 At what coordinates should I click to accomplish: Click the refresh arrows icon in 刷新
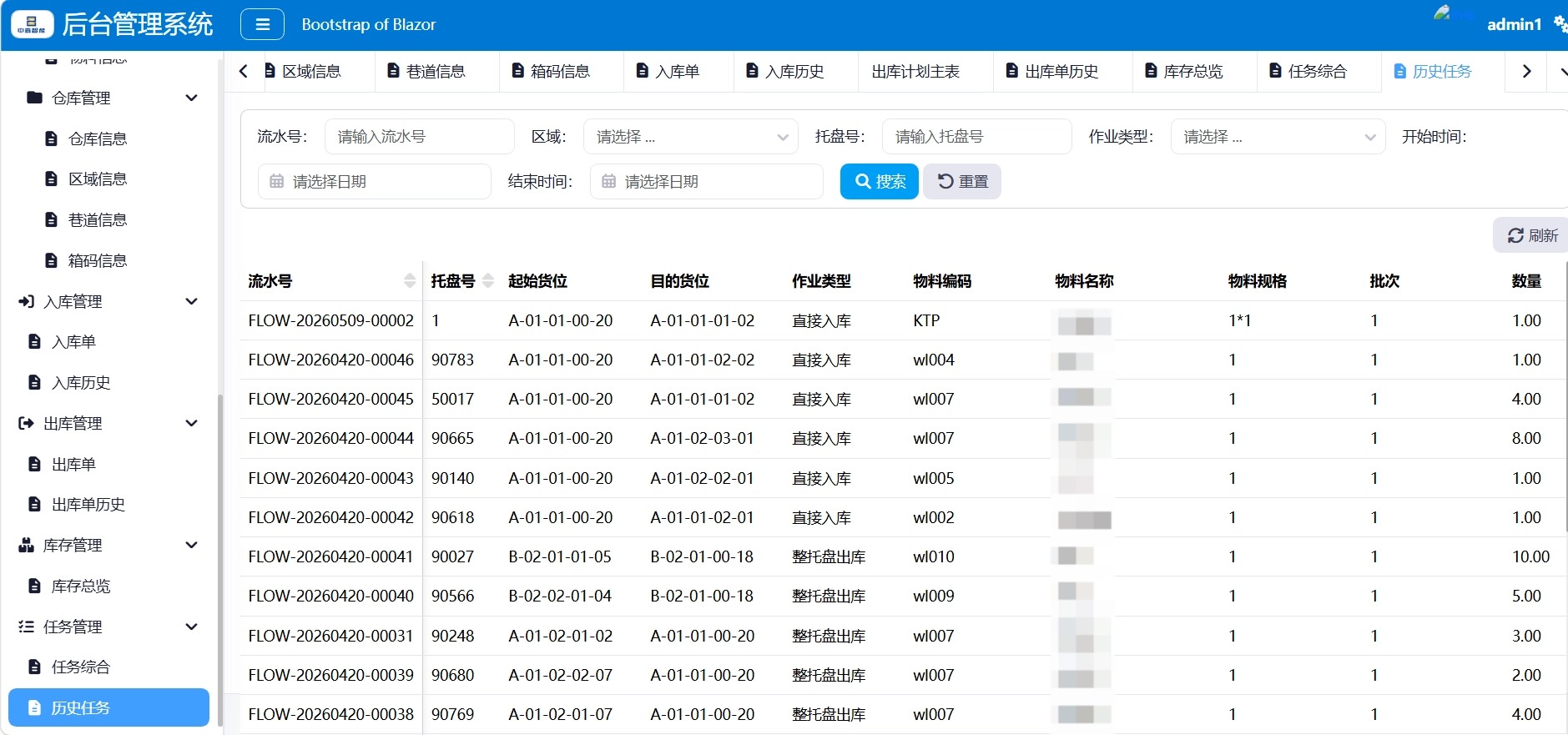tap(1515, 236)
